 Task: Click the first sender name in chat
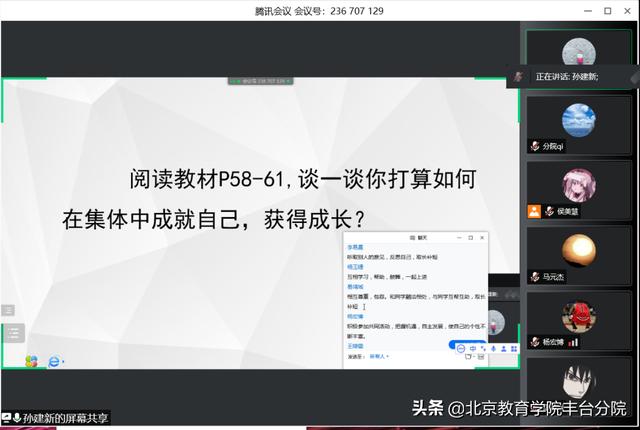click(x=355, y=247)
